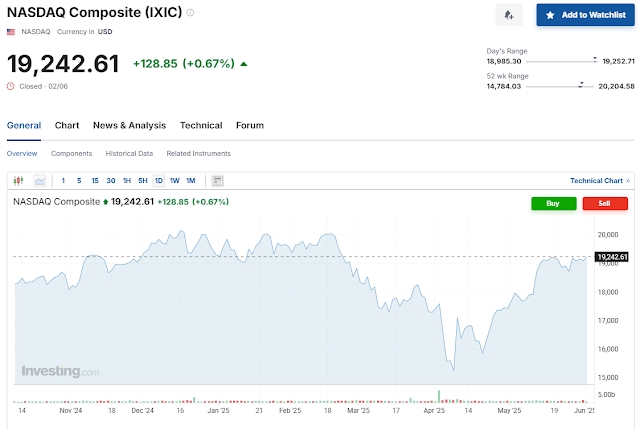Click the large 19,242.61 index price

pyautogui.click(x=63, y=64)
